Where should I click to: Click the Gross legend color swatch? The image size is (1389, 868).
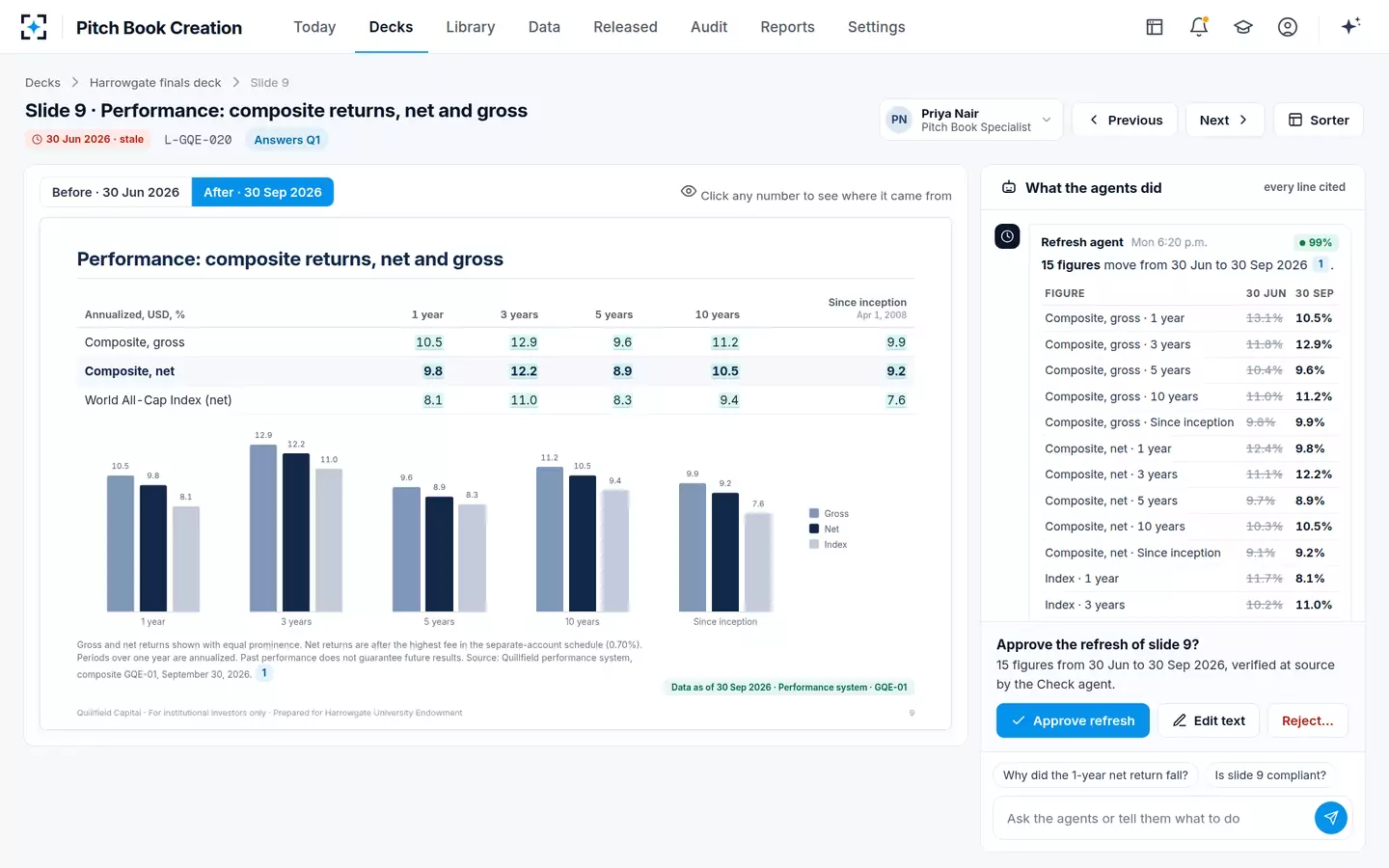point(814,513)
